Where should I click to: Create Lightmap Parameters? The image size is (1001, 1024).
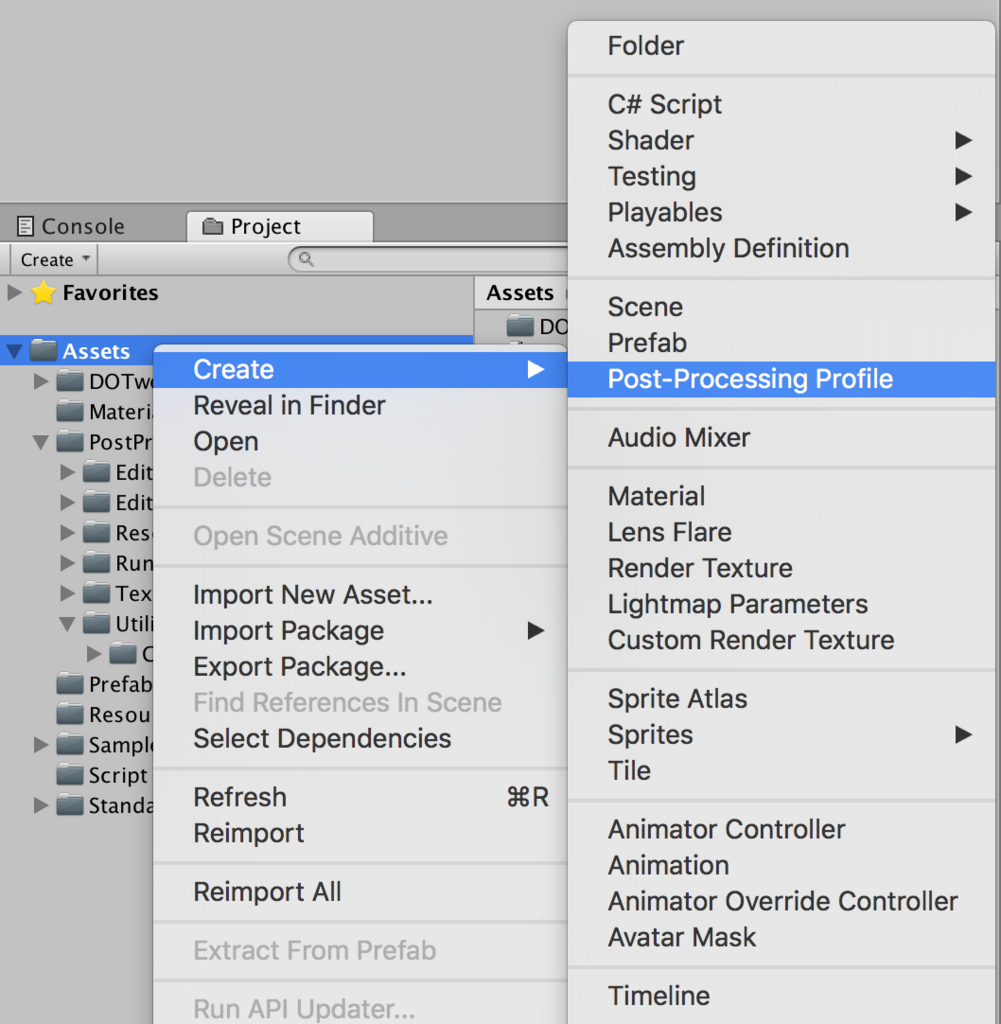[x=782, y=604]
